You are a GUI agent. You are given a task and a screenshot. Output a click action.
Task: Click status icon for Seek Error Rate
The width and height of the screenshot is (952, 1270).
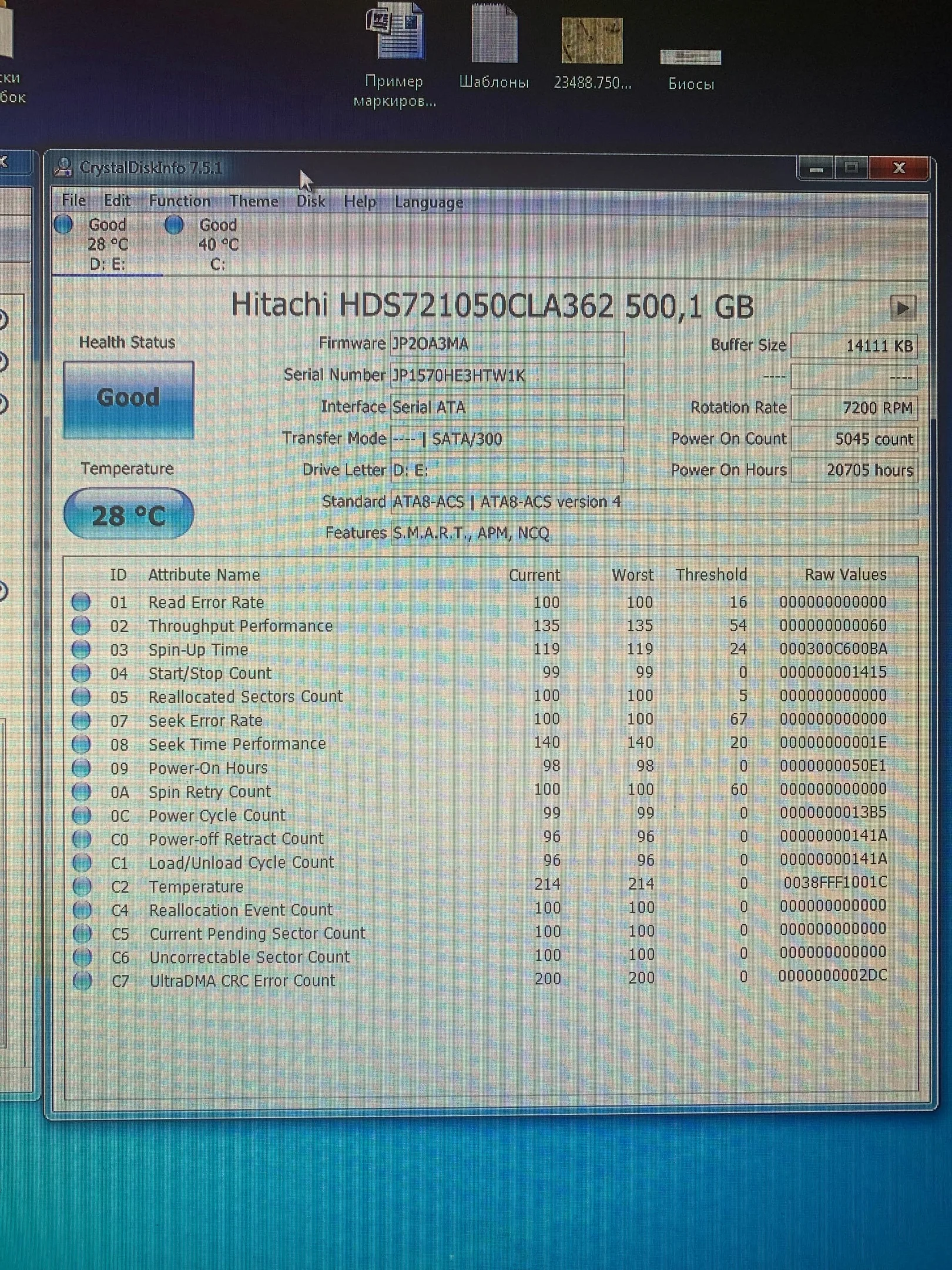click(x=81, y=720)
